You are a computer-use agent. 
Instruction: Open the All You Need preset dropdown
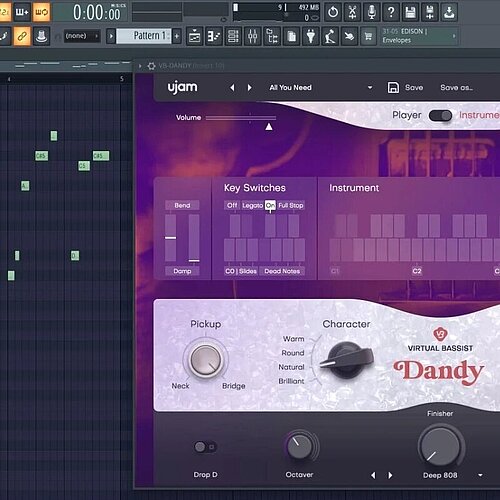370,88
